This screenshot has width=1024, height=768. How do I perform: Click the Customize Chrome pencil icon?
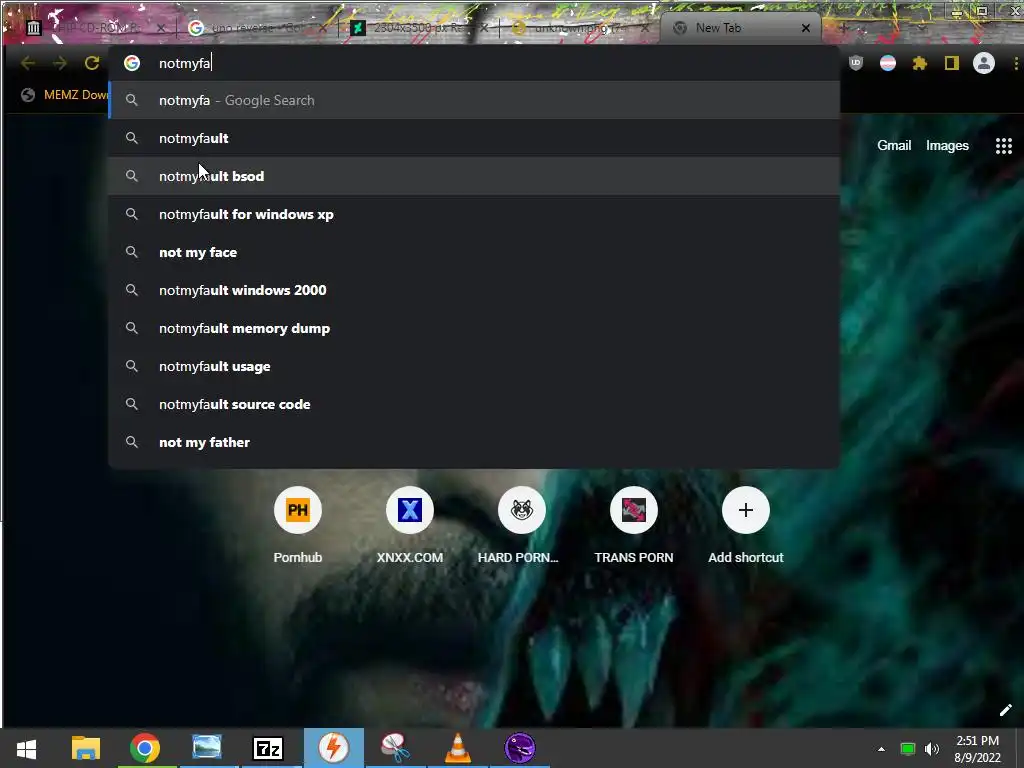click(1005, 710)
